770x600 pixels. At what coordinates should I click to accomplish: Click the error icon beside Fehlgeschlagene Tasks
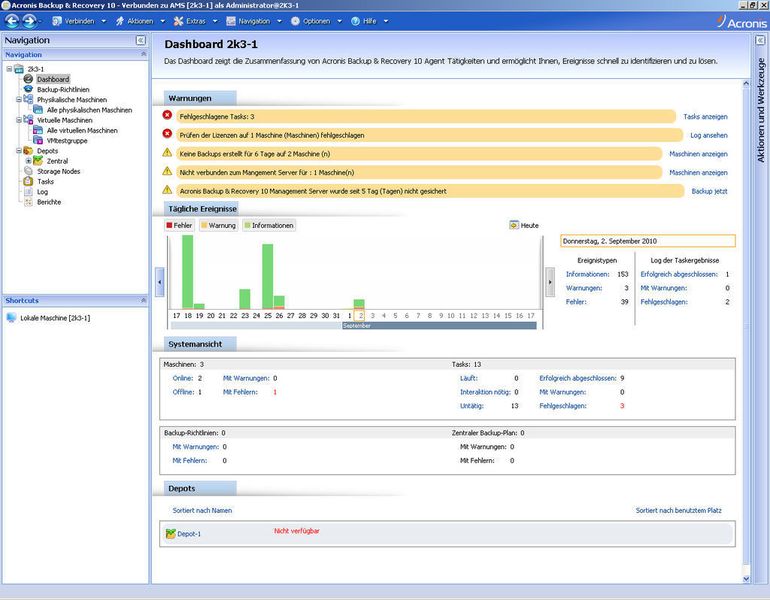[x=167, y=115]
